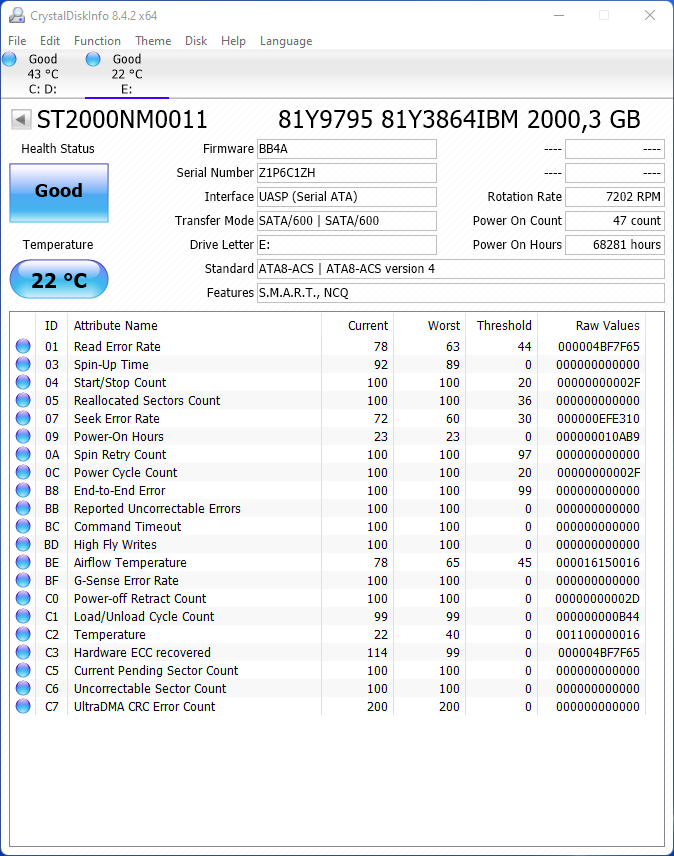This screenshot has width=674, height=856.
Task: Click raw value 000000000B44
Action: coord(598,617)
